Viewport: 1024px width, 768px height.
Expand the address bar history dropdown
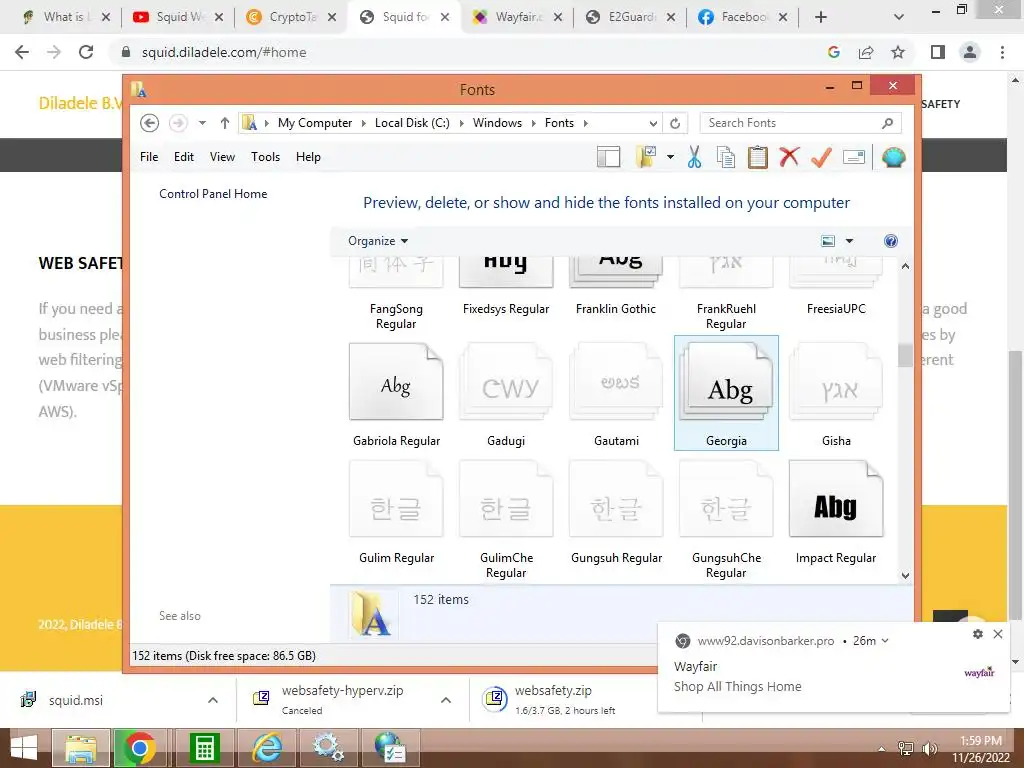tap(653, 123)
